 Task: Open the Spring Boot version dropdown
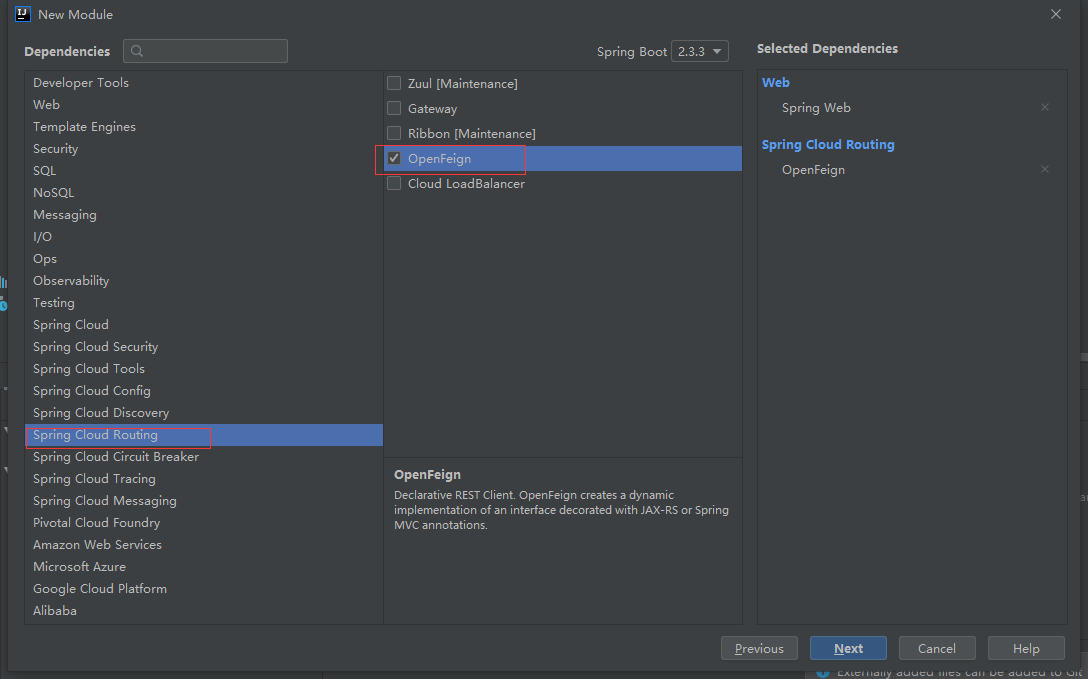coord(699,51)
